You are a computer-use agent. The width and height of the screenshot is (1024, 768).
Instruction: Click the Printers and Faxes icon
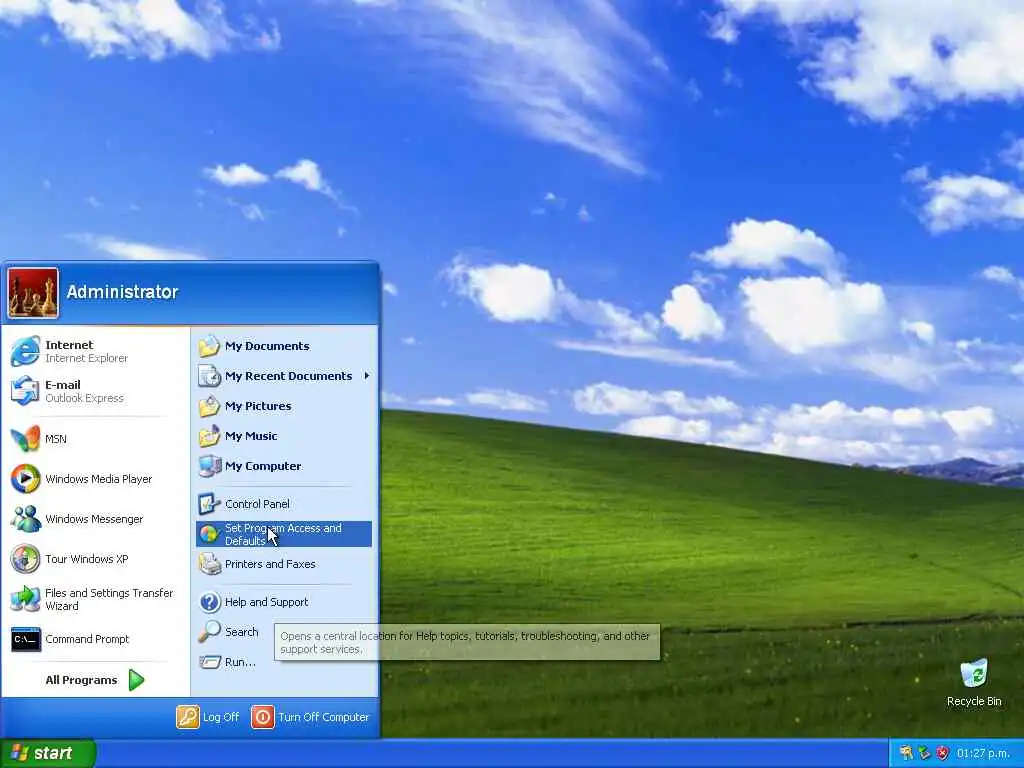click(x=209, y=564)
